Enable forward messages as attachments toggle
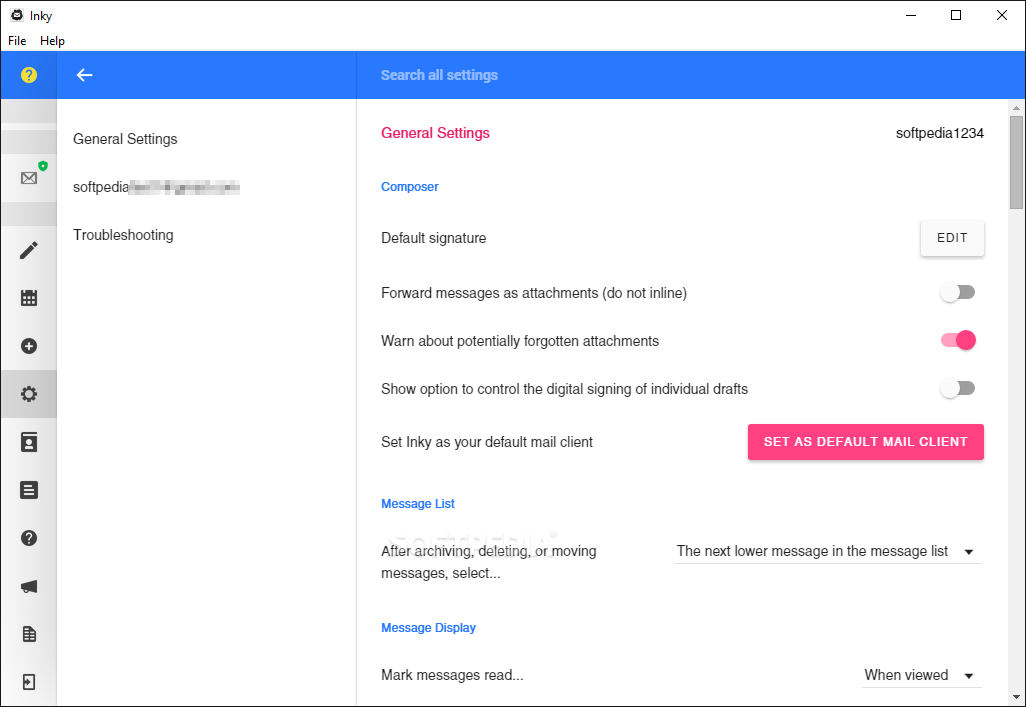The image size is (1026, 707). pyautogui.click(x=957, y=293)
